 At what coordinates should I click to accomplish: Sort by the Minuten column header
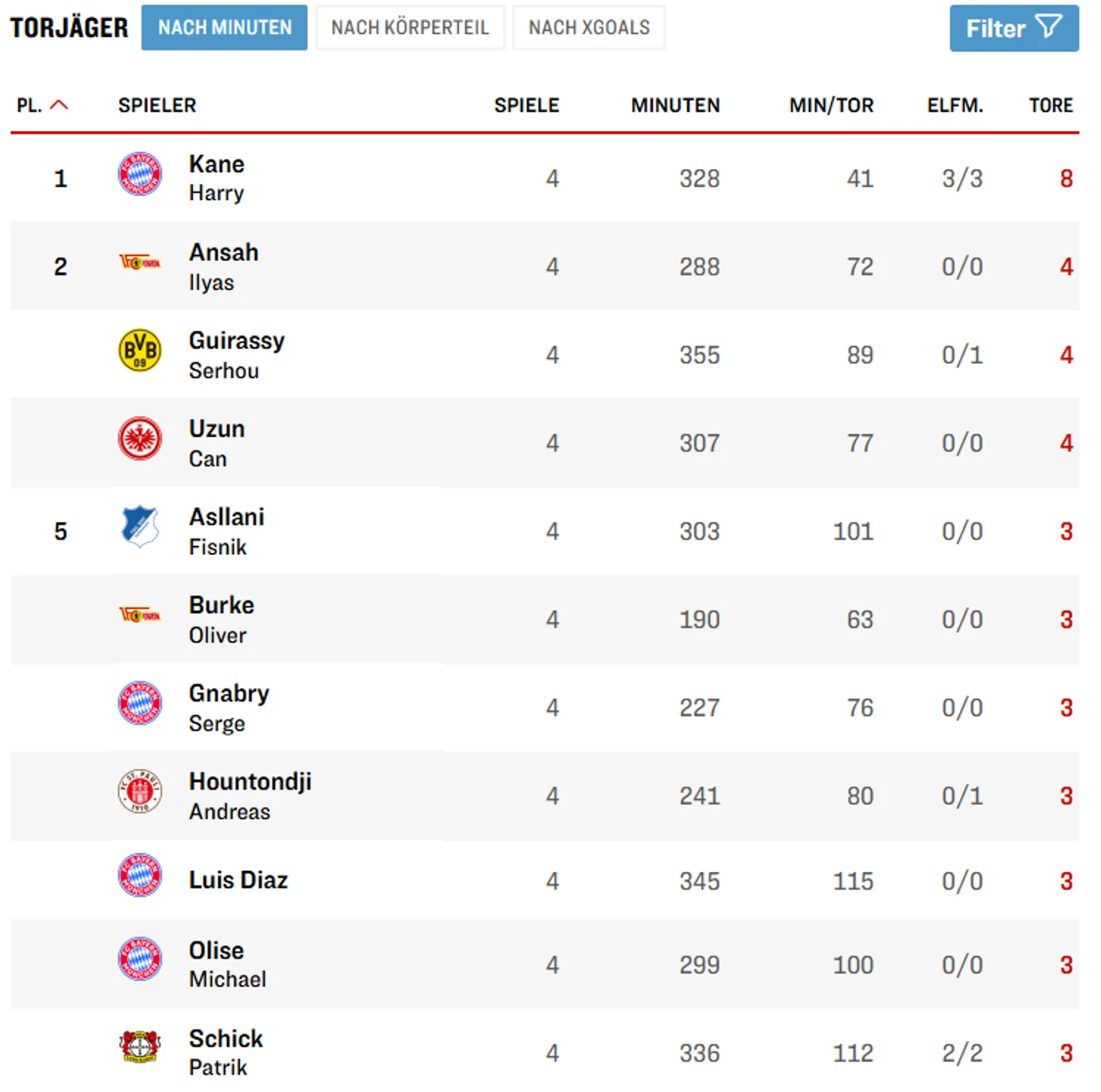(675, 105)
